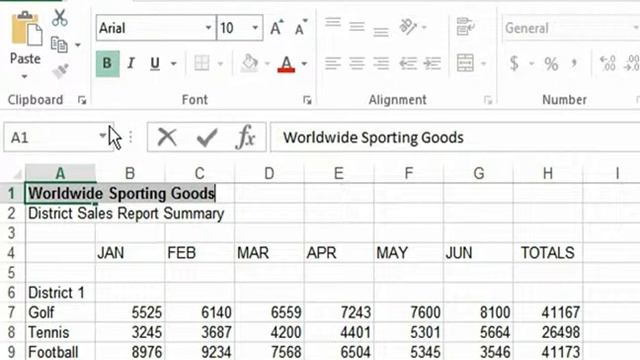Screen dimensions: 640x360
Task: Apply percent style
Action: pos(551,64)
